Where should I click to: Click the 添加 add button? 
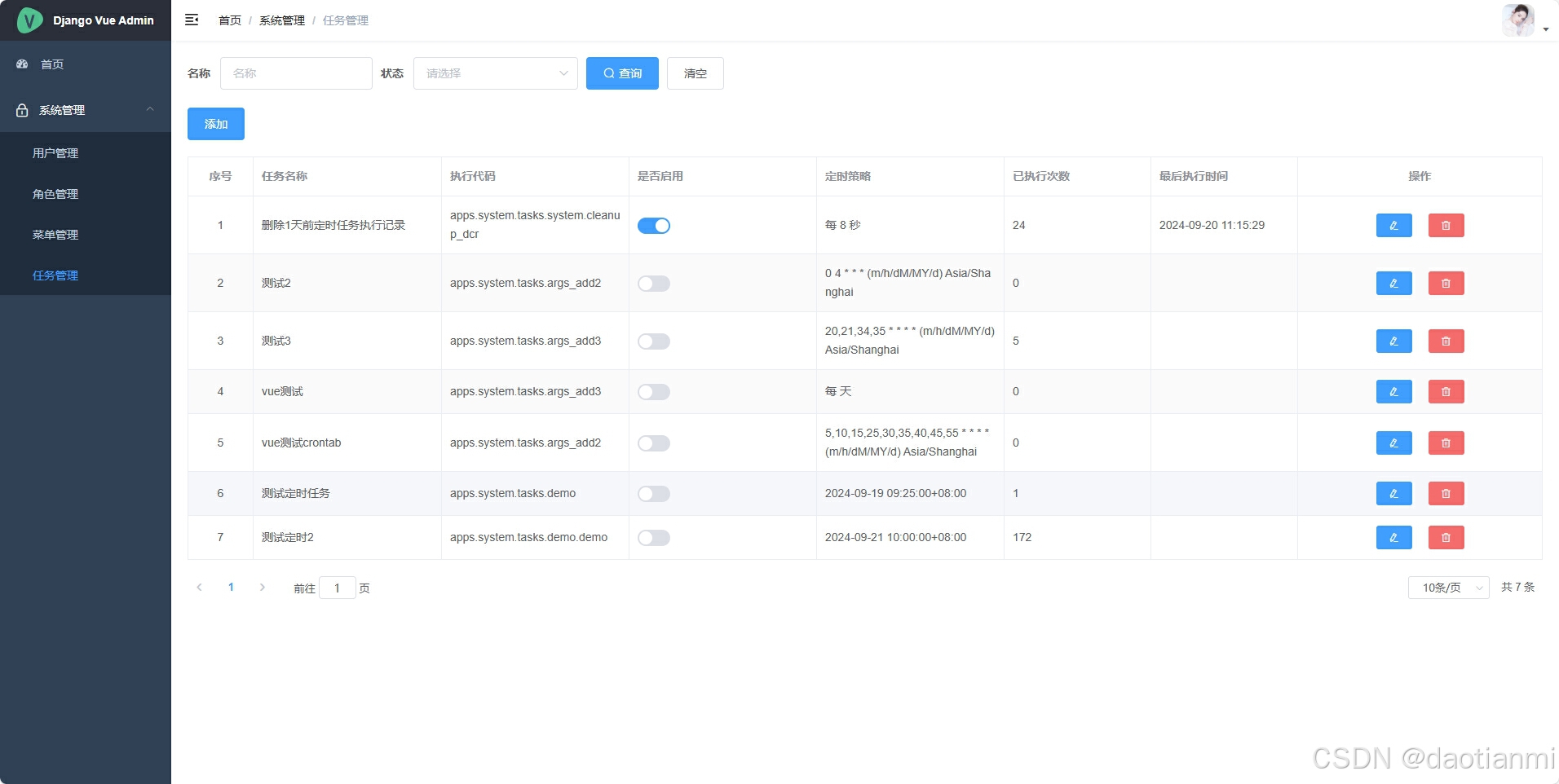pos(216,124)
